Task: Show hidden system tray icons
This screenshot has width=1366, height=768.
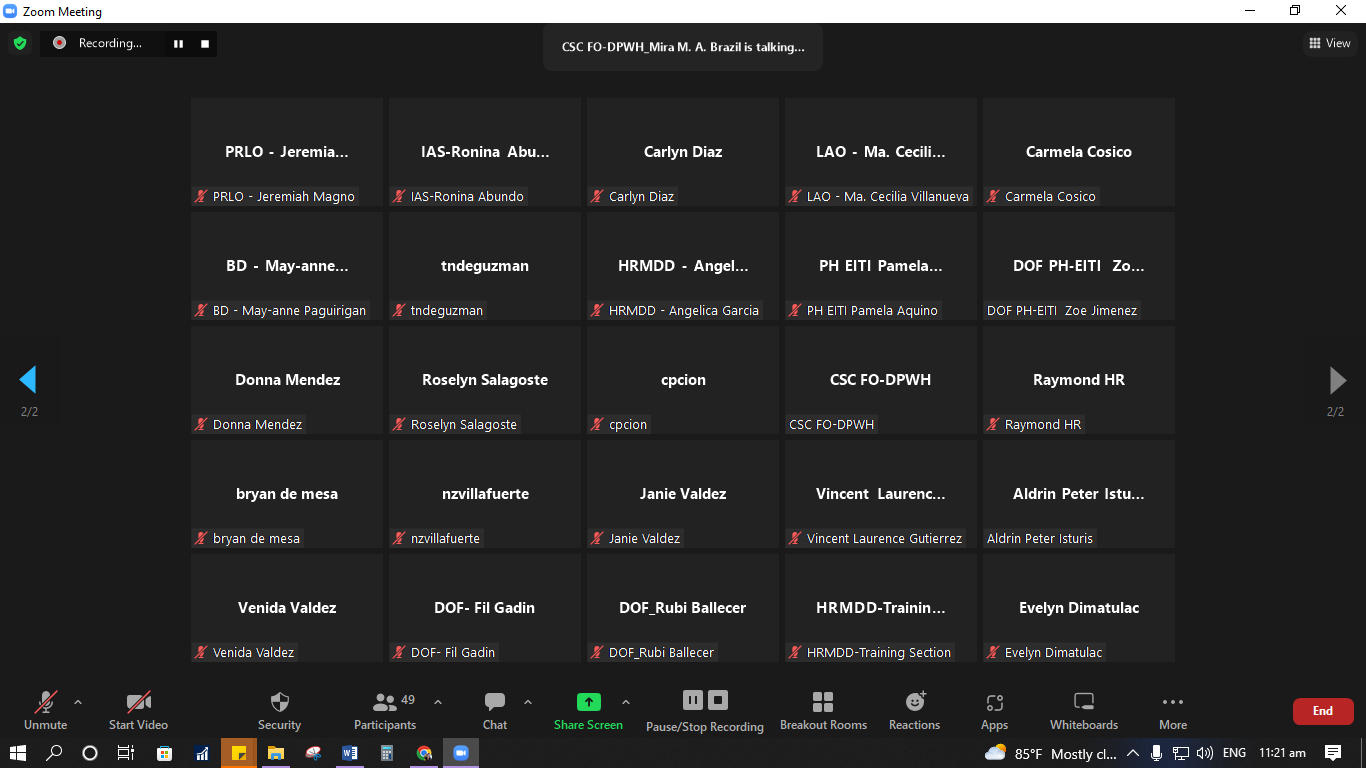Action: click(1133, 753)
